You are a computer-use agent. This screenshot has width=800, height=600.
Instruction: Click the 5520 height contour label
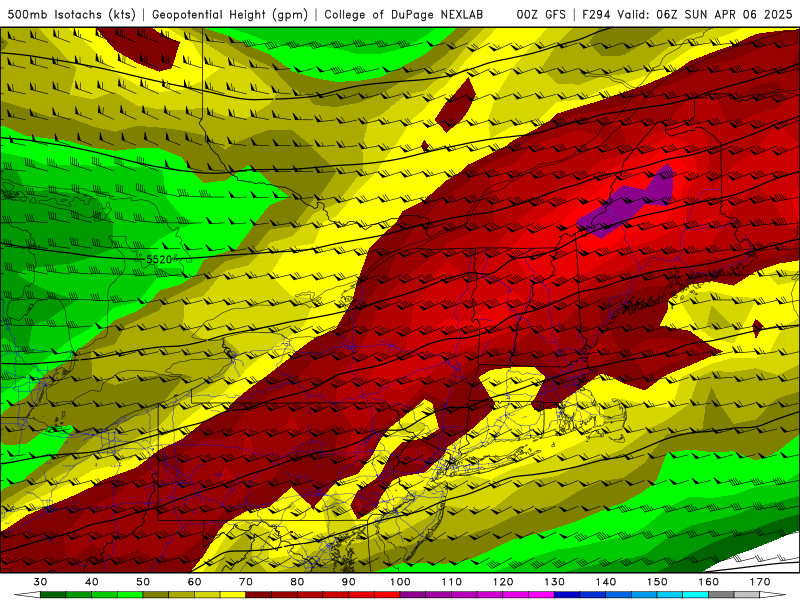159,259
